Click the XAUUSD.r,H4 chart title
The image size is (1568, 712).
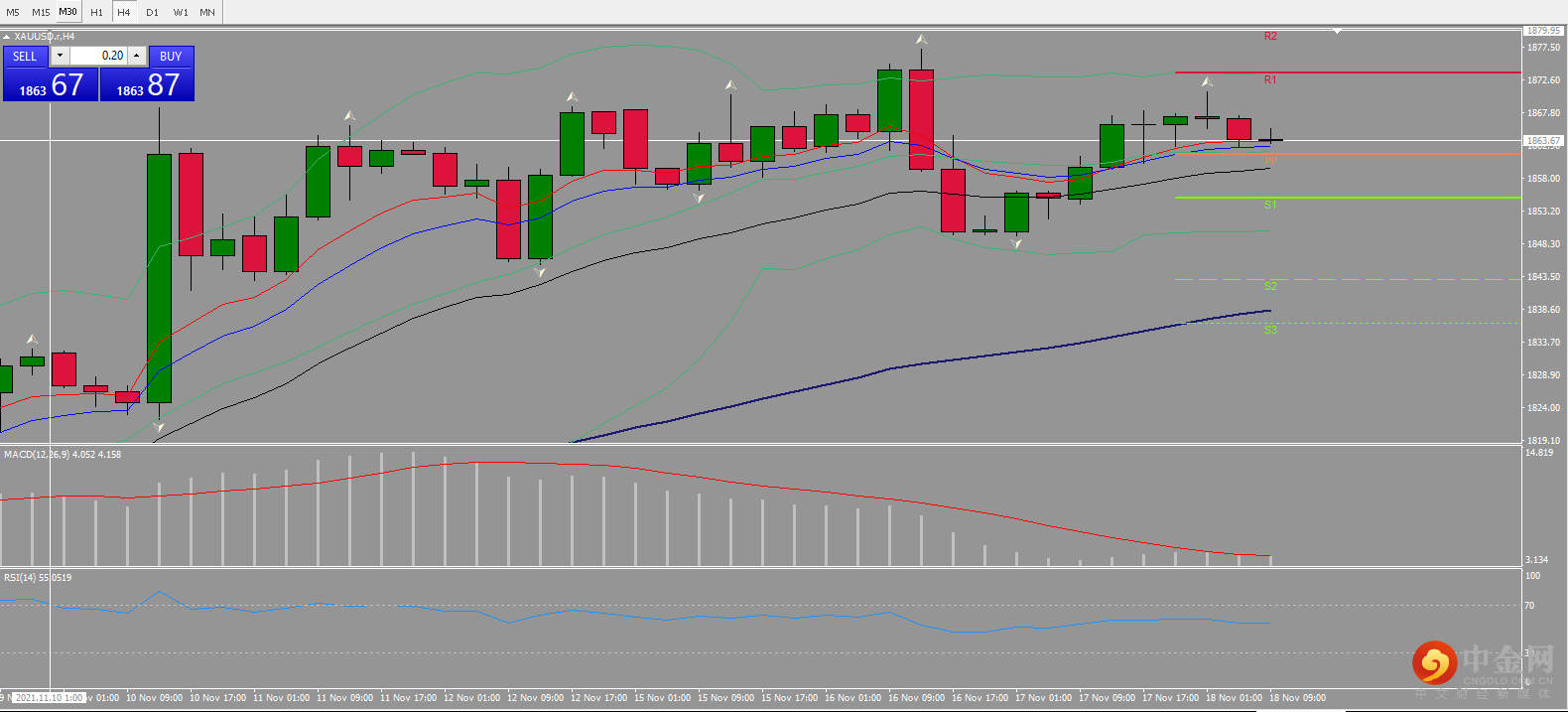44,37
